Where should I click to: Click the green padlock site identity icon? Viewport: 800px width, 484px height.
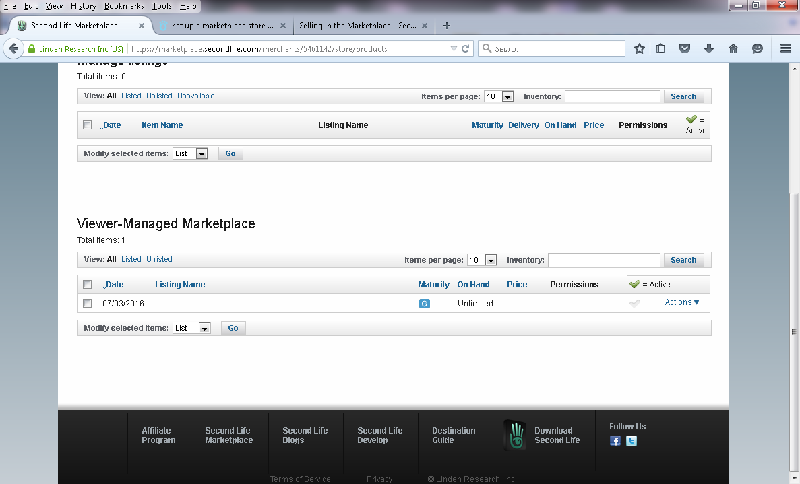click(32, 49)
